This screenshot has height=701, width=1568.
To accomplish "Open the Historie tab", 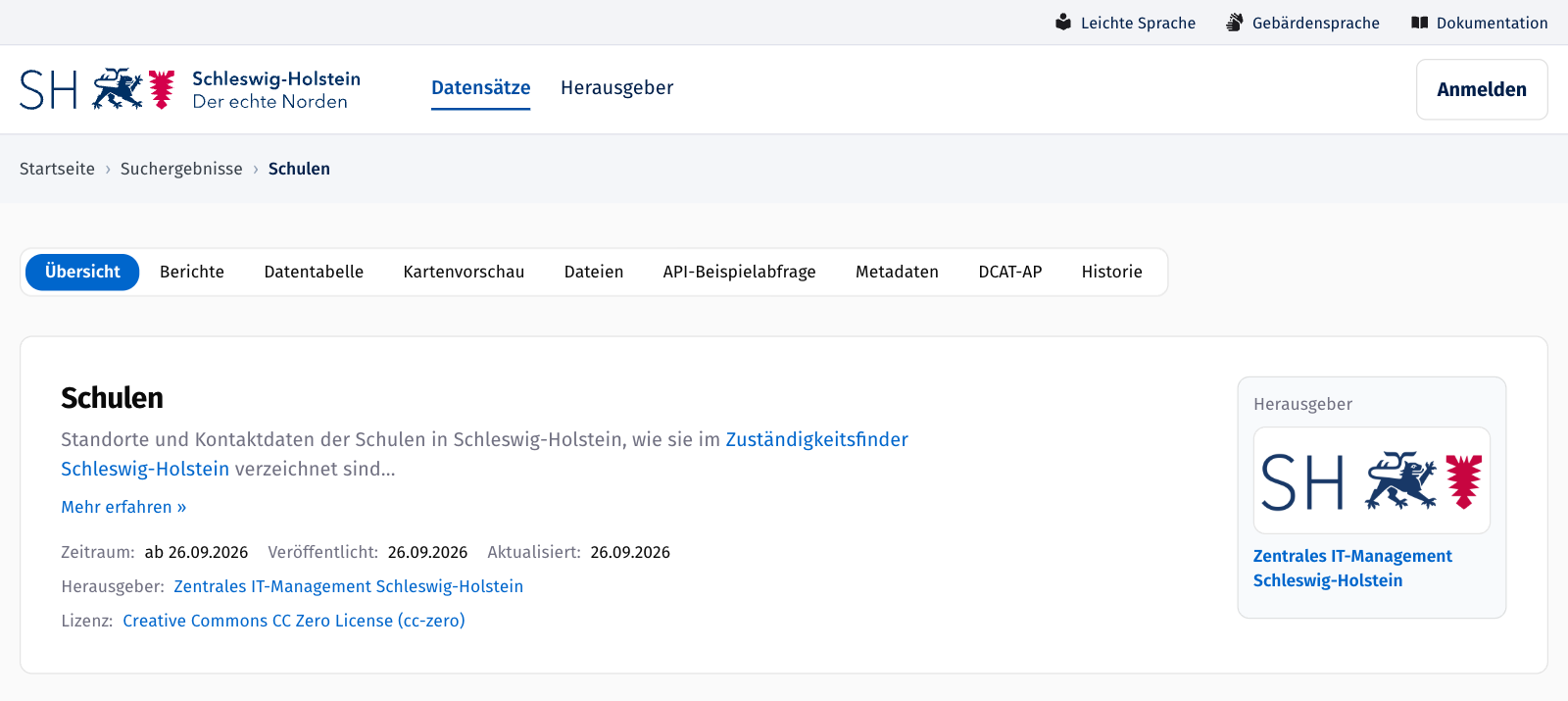I will (x=1111, y=272).
